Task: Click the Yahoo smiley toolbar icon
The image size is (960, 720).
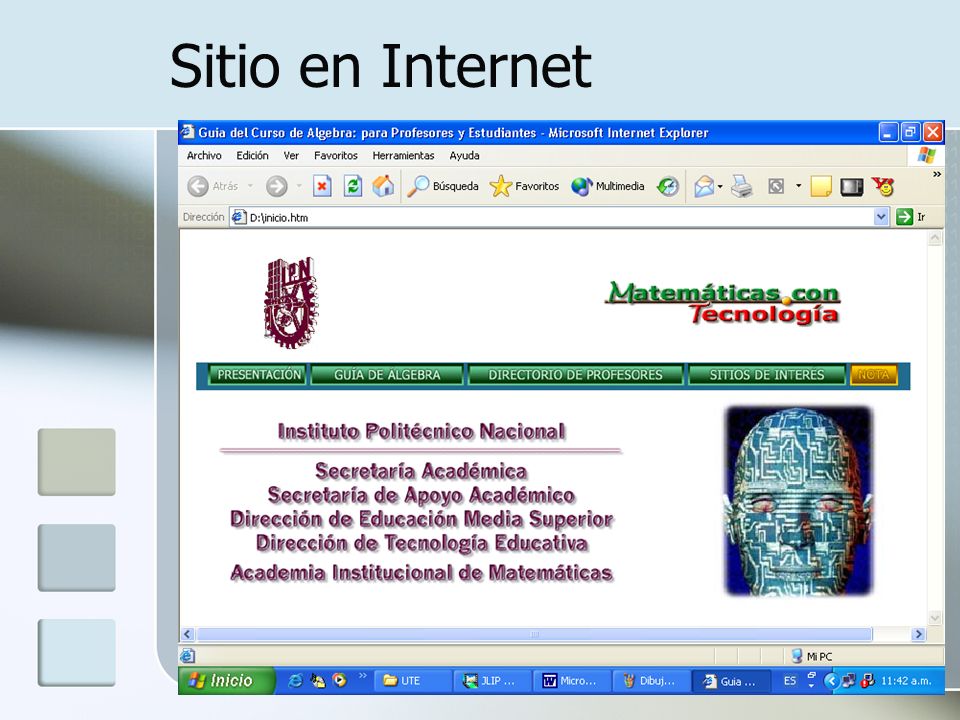Action: [883, 186]
